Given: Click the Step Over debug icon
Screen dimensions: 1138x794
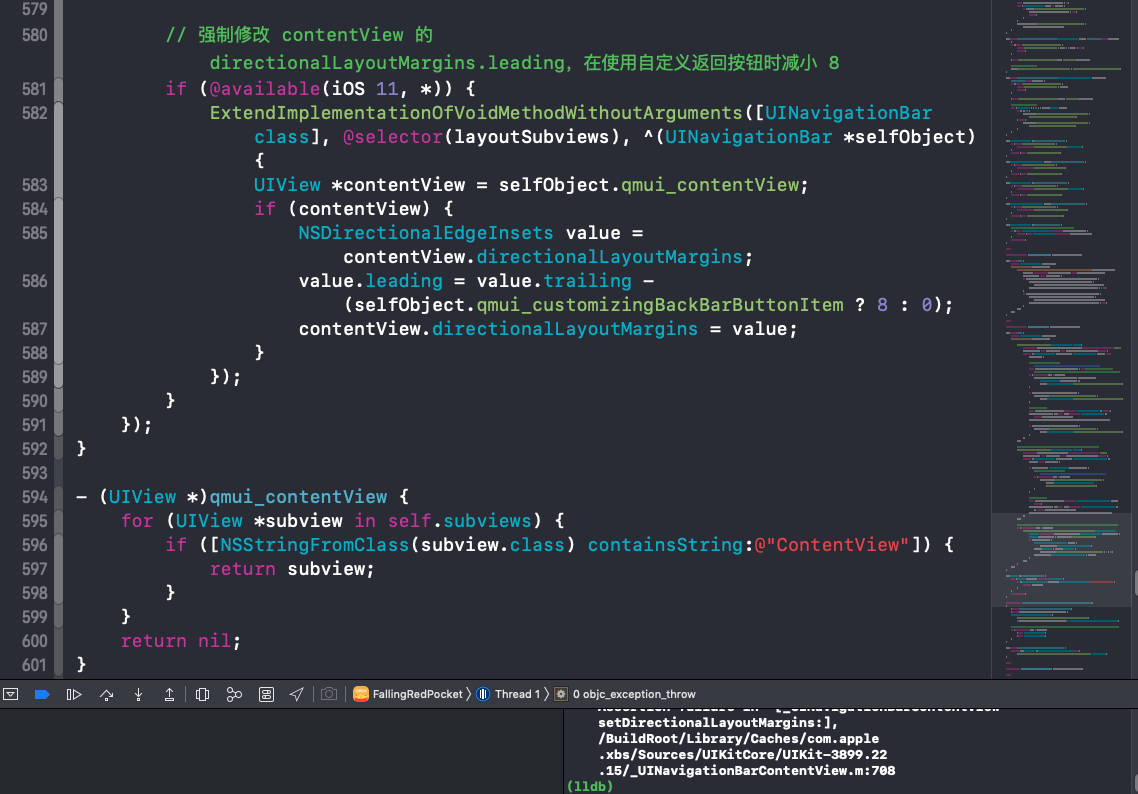Looking at the screenshot, I should point(107,695).
